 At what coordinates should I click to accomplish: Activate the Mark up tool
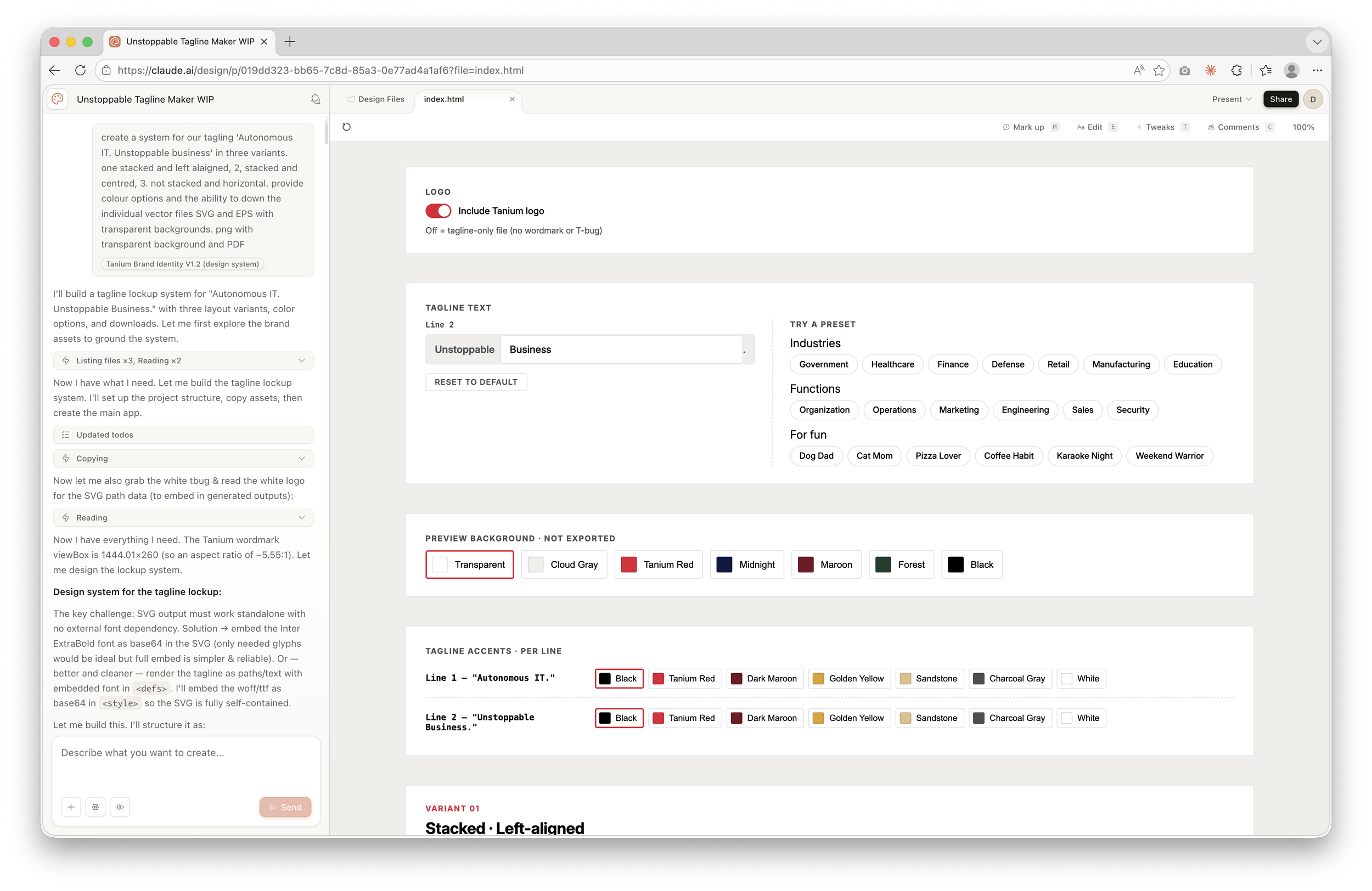[x=1030, y=127]
